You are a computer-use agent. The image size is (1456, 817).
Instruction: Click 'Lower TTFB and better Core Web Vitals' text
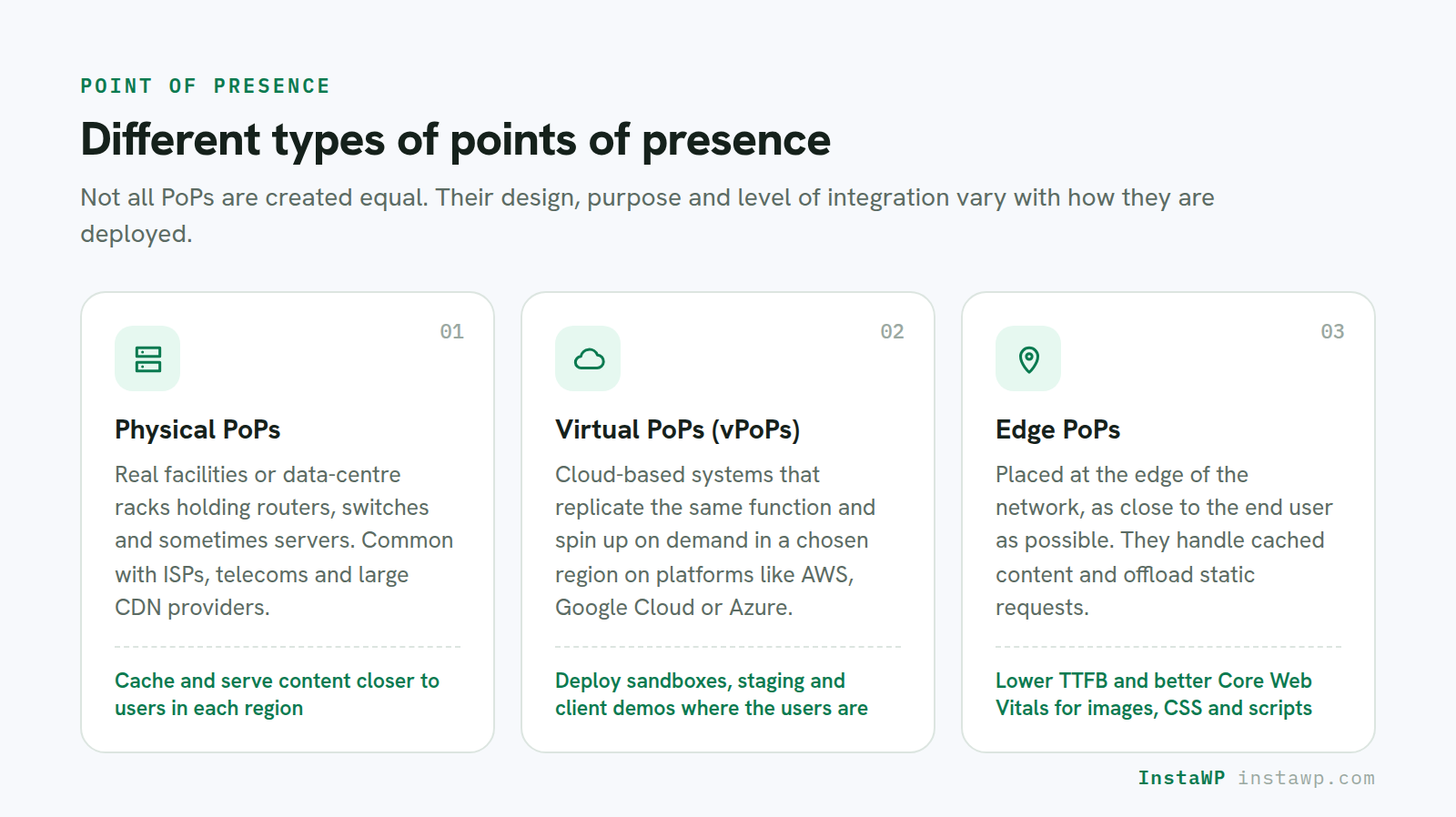click(1154, 694)
